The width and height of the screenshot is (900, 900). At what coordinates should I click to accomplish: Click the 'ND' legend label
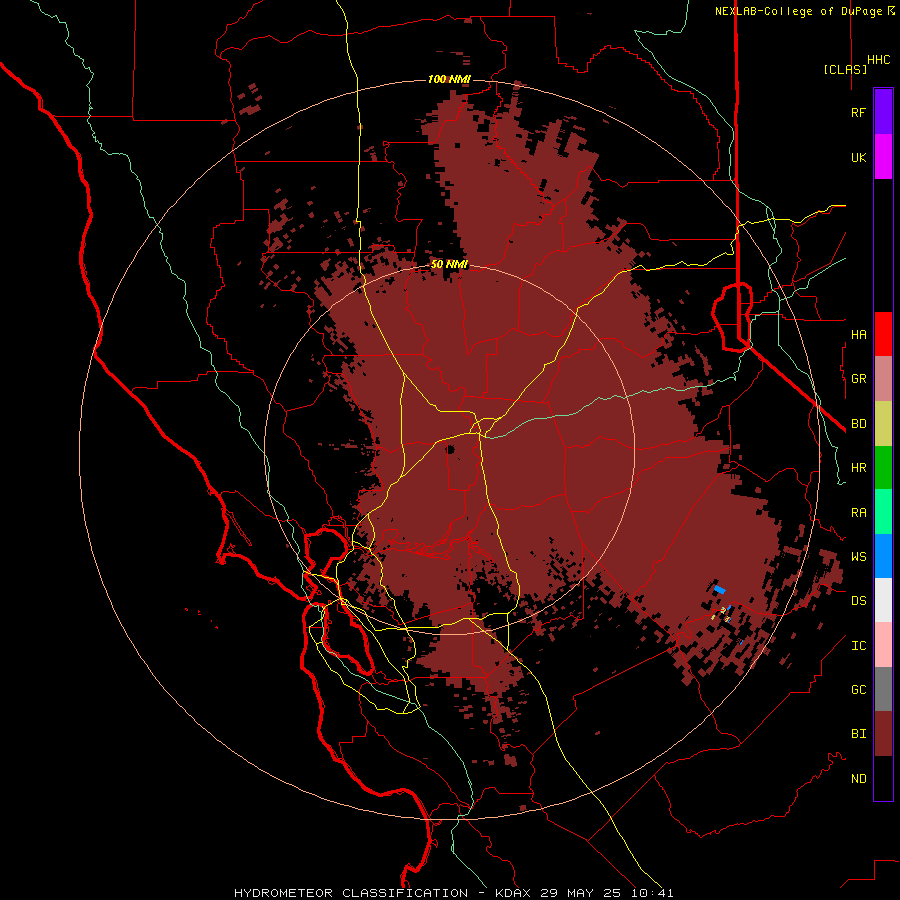[859, 779]
